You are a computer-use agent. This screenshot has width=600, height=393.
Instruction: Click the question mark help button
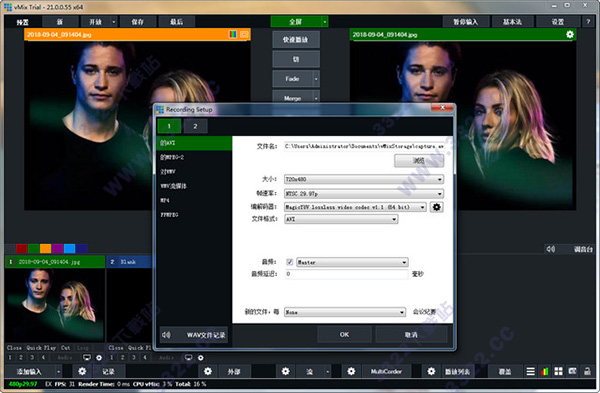(588, 22)
